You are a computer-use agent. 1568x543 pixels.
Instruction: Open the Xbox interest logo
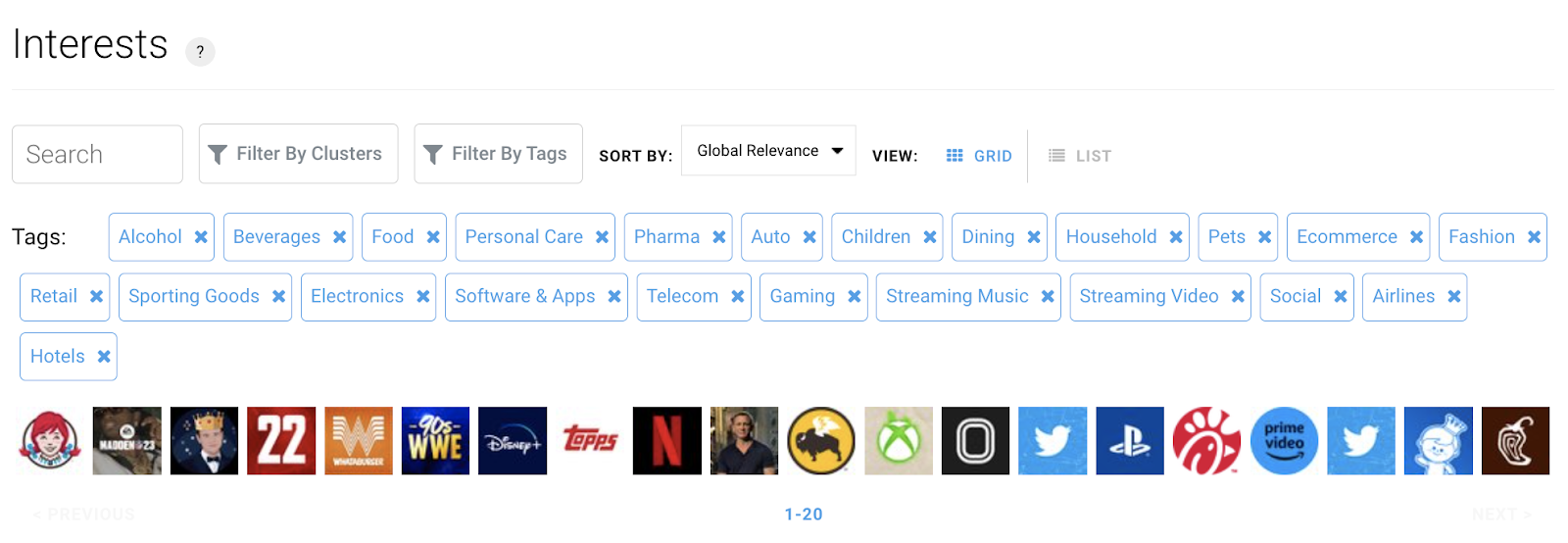pos(899,441)
